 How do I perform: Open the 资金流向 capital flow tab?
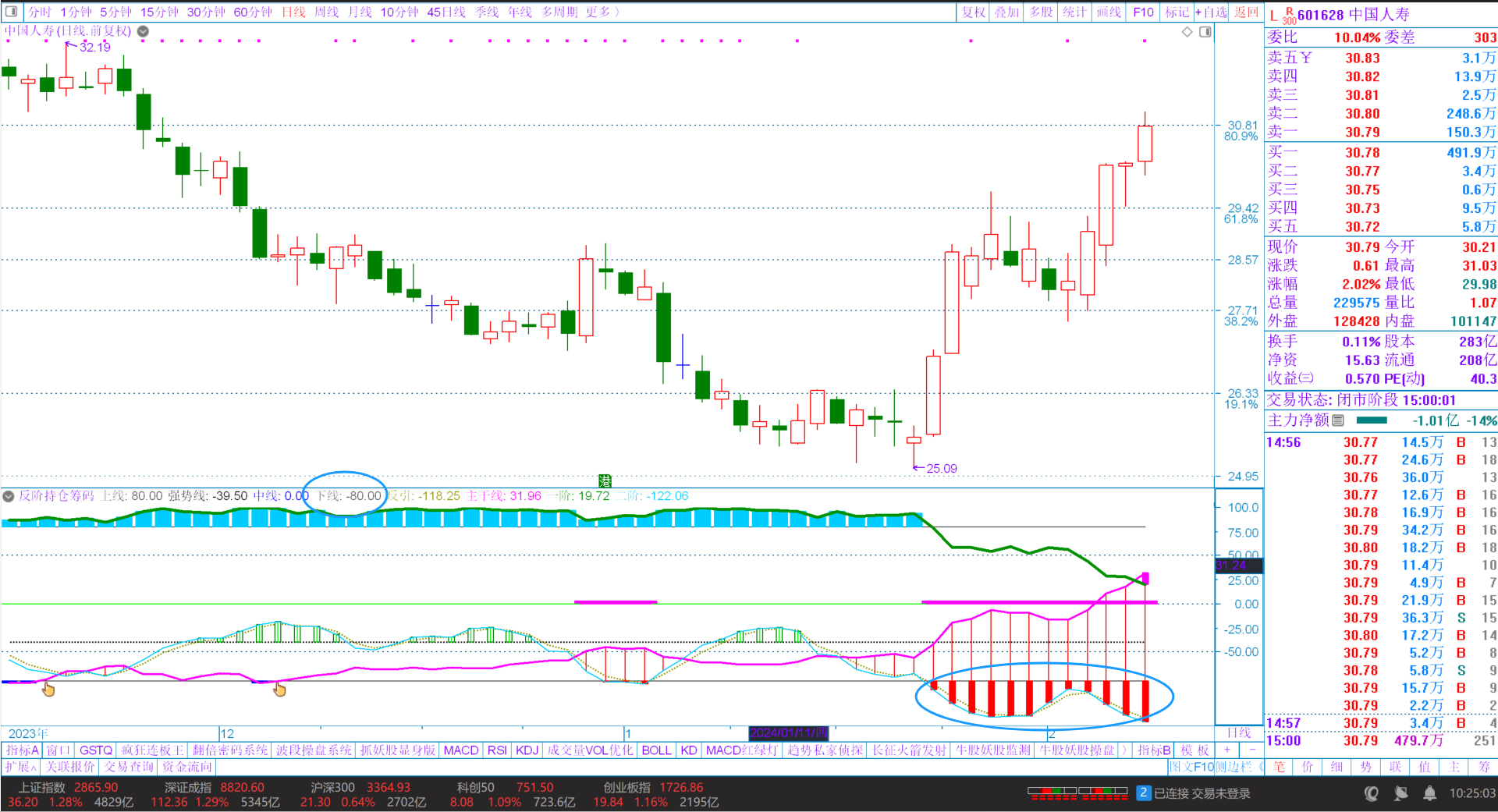pyautogui.click(x=186, y=767)
